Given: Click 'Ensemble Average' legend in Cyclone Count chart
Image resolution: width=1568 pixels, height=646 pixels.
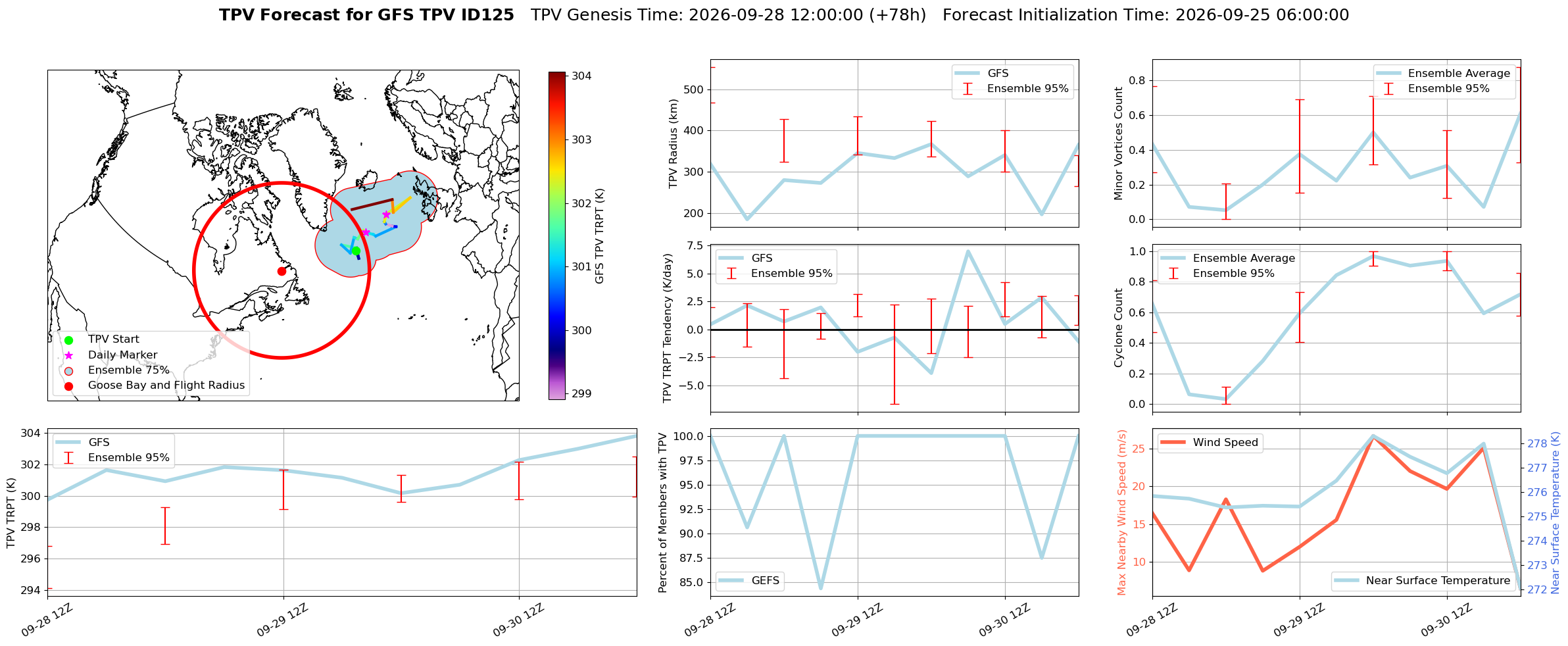Looking at the screenshot, I should coord(1228,259).
